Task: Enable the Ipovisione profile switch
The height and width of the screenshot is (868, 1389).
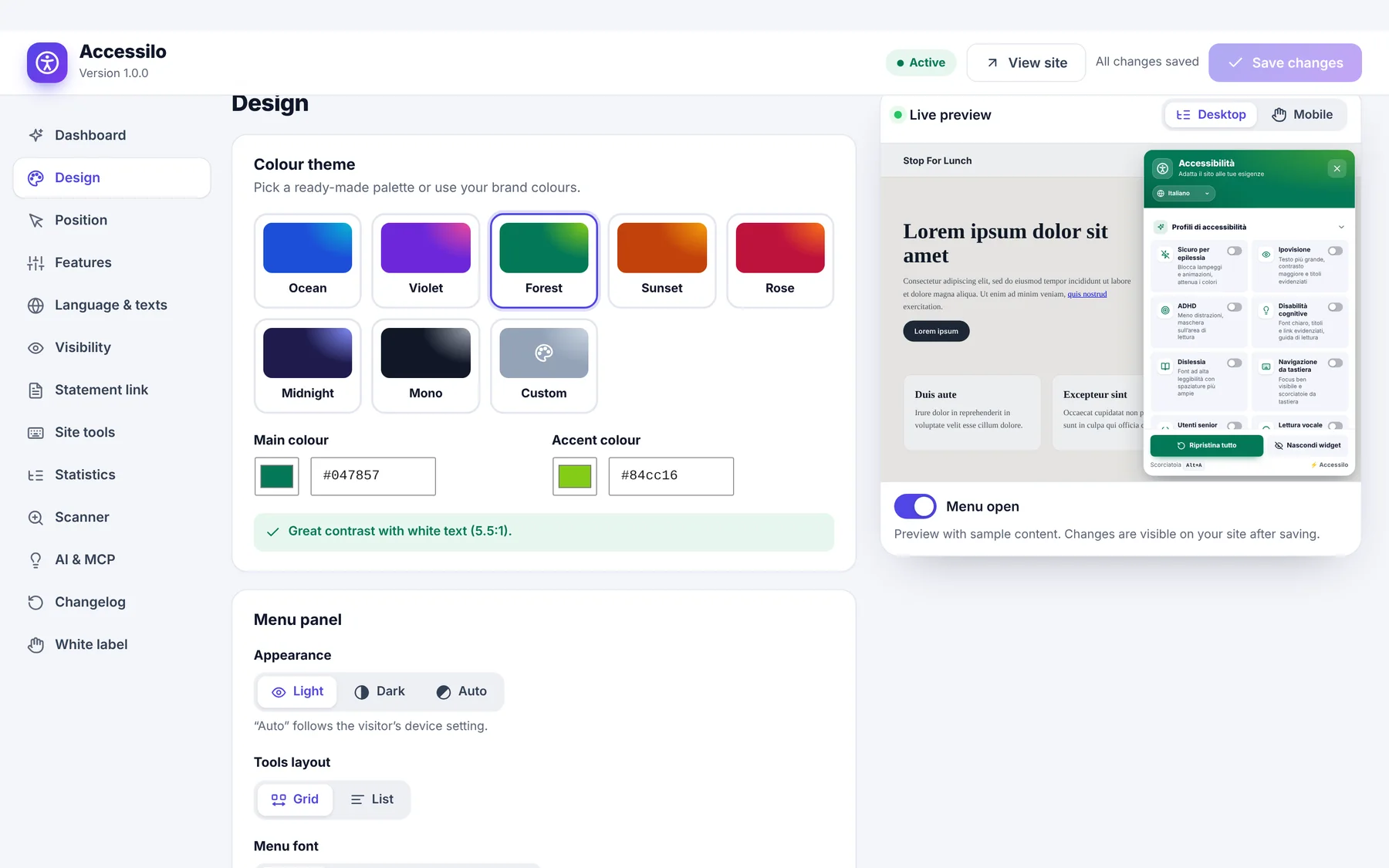Action: [1335, 251]
